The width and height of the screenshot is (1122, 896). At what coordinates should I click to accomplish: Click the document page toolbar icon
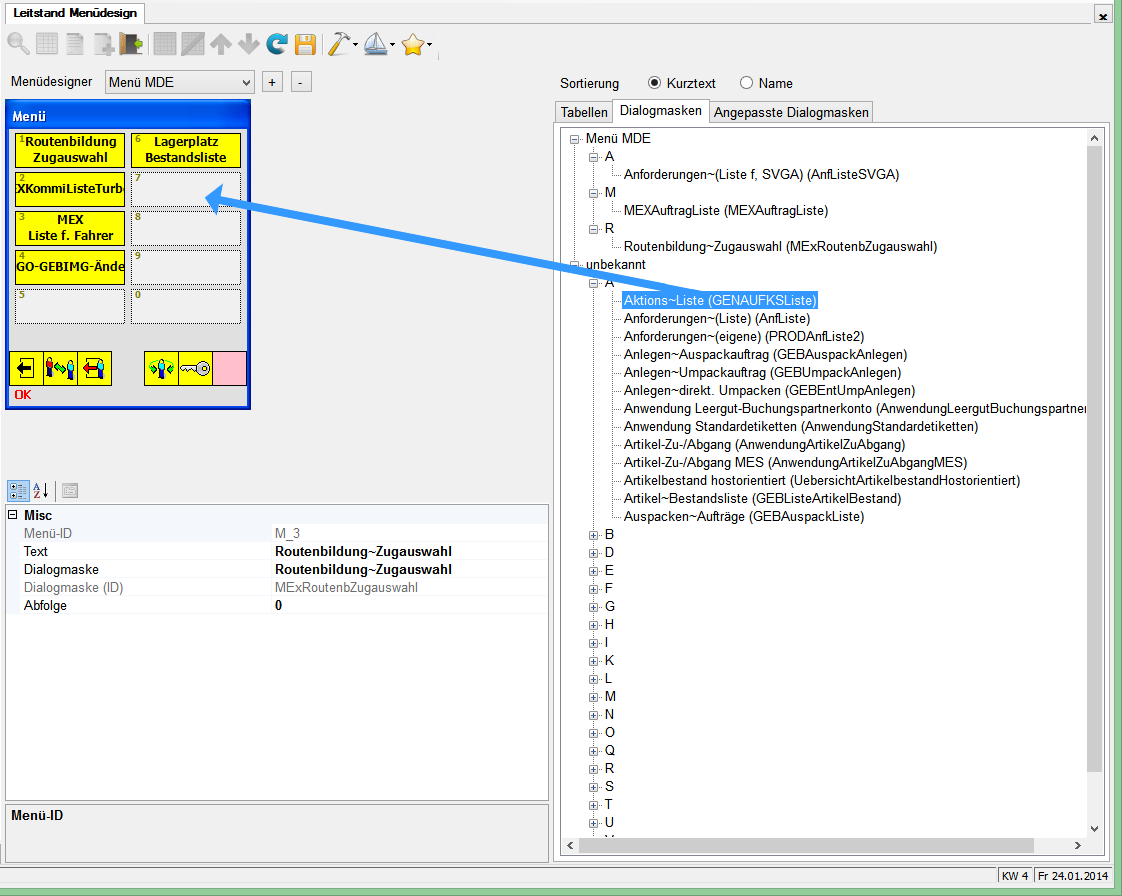click(x=75, y=44)
